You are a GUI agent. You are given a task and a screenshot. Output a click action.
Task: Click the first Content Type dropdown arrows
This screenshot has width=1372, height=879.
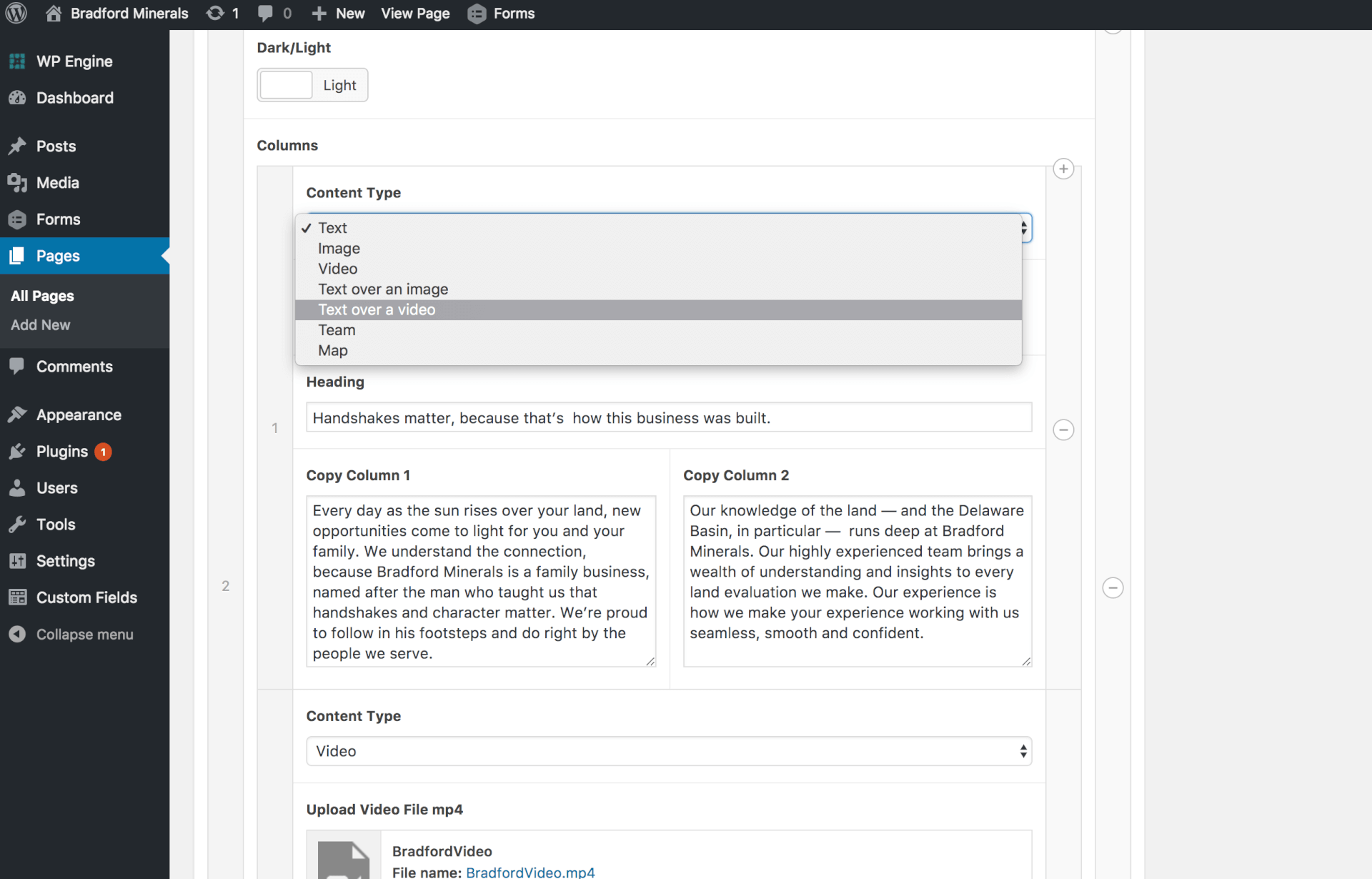point(1025,228)
